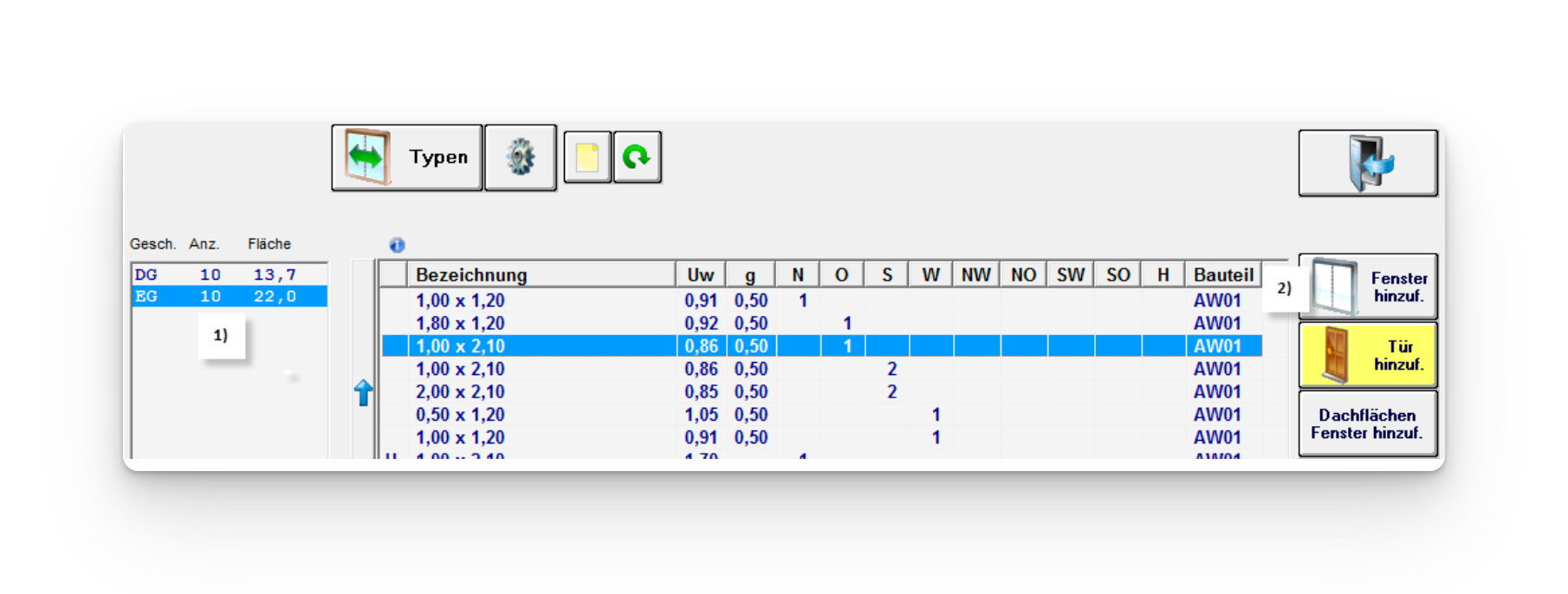The height and width of the screenshot is (594, 1568).
Task: Click the green refresh arrow icon
Action: pyautogui.click(x=637, y=158)
